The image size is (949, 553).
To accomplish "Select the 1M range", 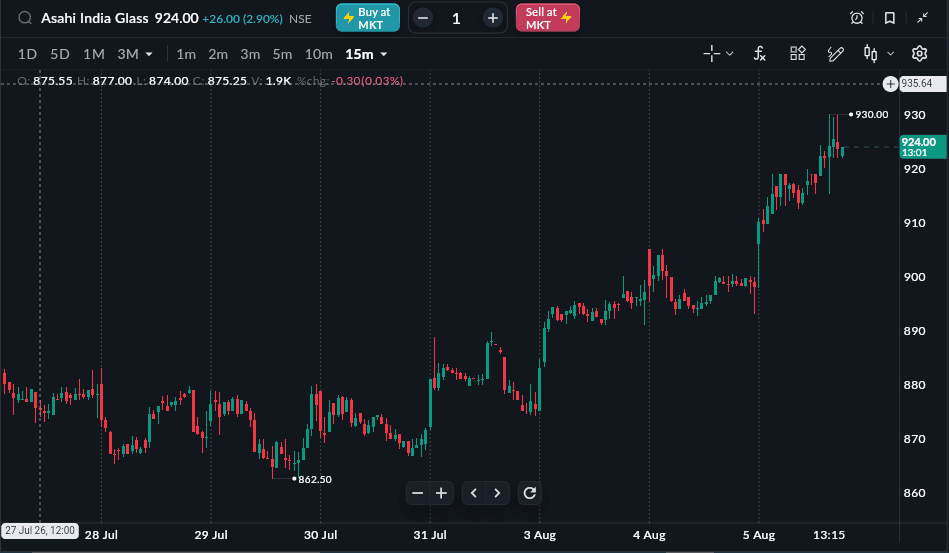I will [x=94, y=54].
